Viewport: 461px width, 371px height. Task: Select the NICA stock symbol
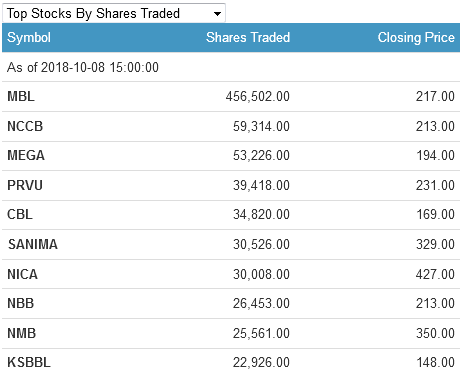point(23,274)
